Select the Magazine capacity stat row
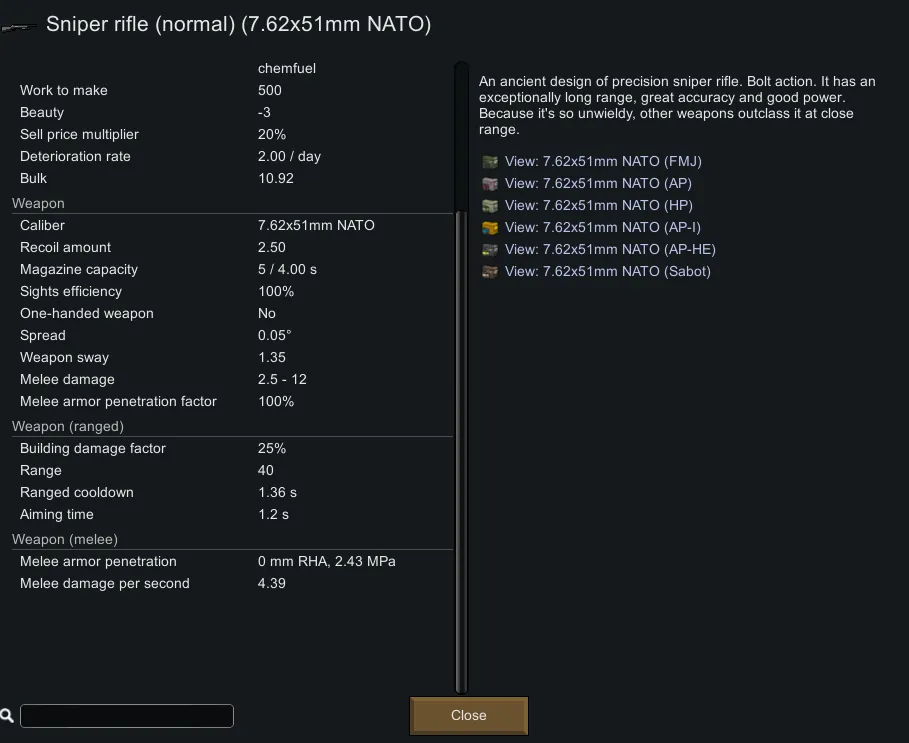Viewport: 909px width, 743px height. [230, 270]
